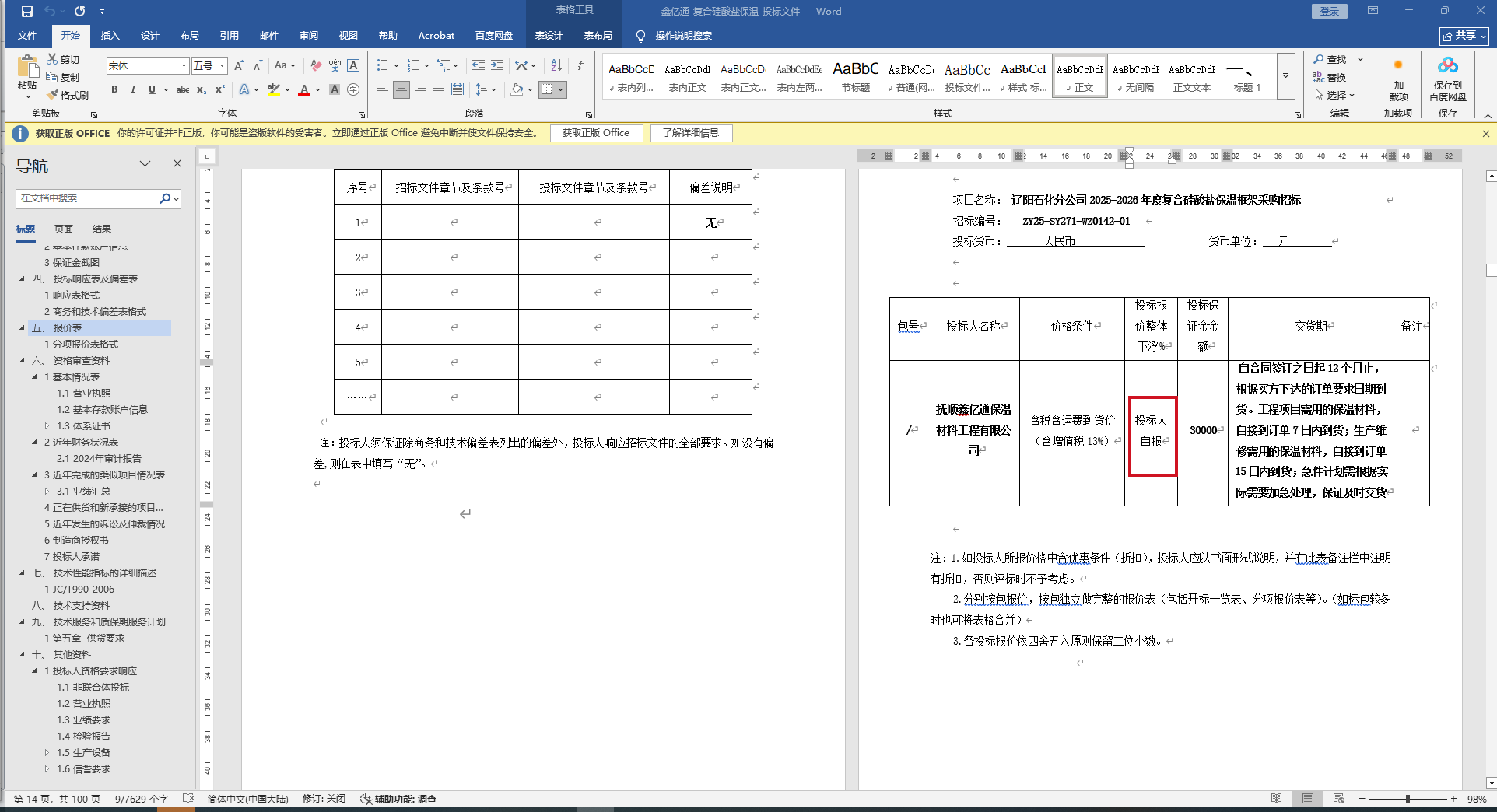Apply the 节标题 style from the gallery

point(856,76)
